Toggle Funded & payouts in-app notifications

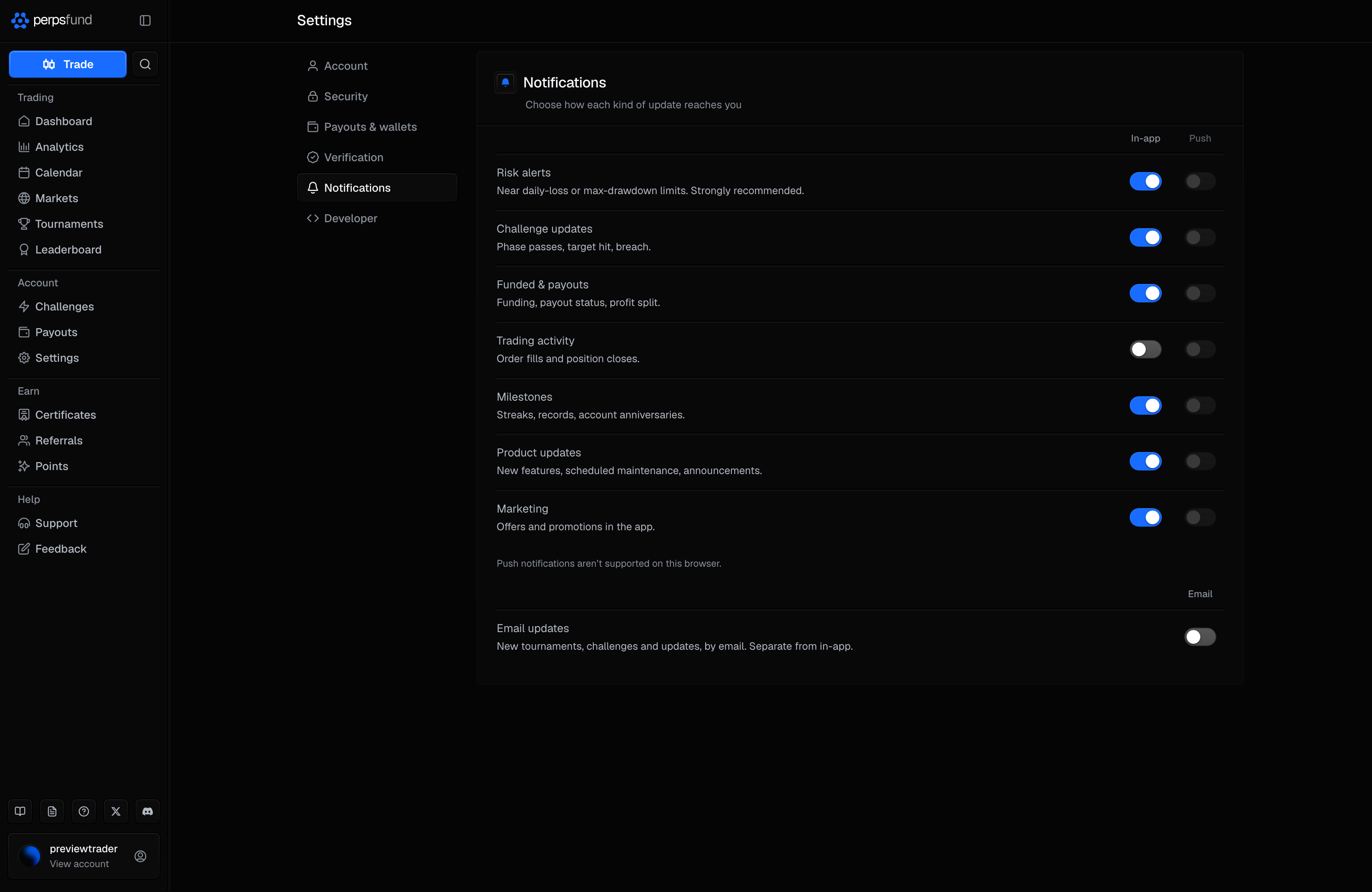pyautogui.click(x=1145, y=293)
